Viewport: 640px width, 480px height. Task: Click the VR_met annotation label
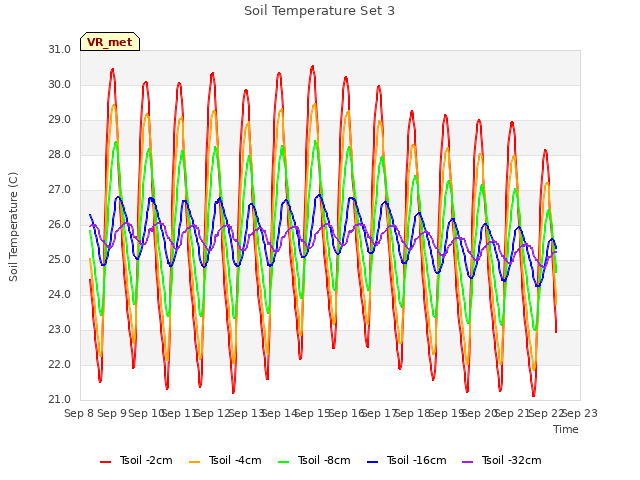(110, 42)
